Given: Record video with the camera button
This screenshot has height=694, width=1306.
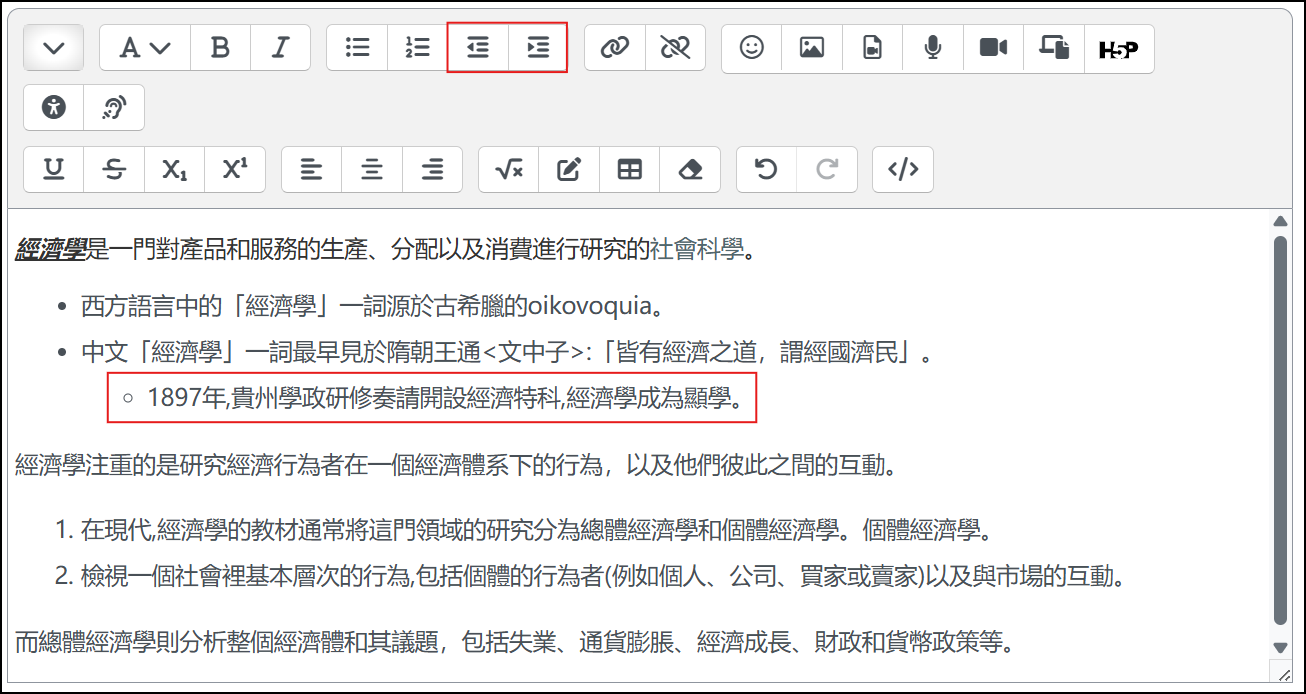Looking at the screenshot, I should pyautogui.click(x=993, y=48).
